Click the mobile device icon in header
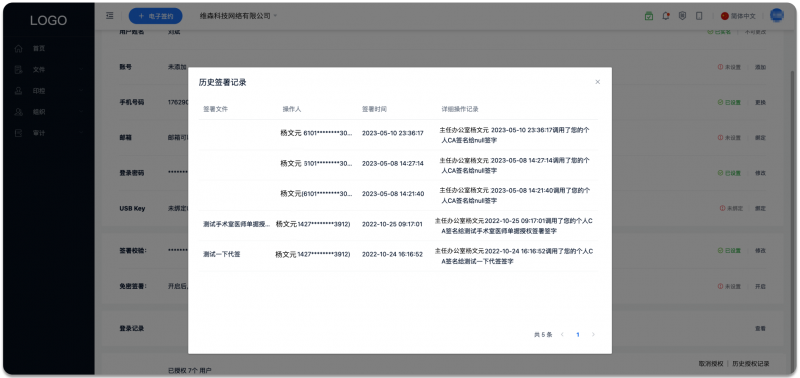 [x=699, y=16]
